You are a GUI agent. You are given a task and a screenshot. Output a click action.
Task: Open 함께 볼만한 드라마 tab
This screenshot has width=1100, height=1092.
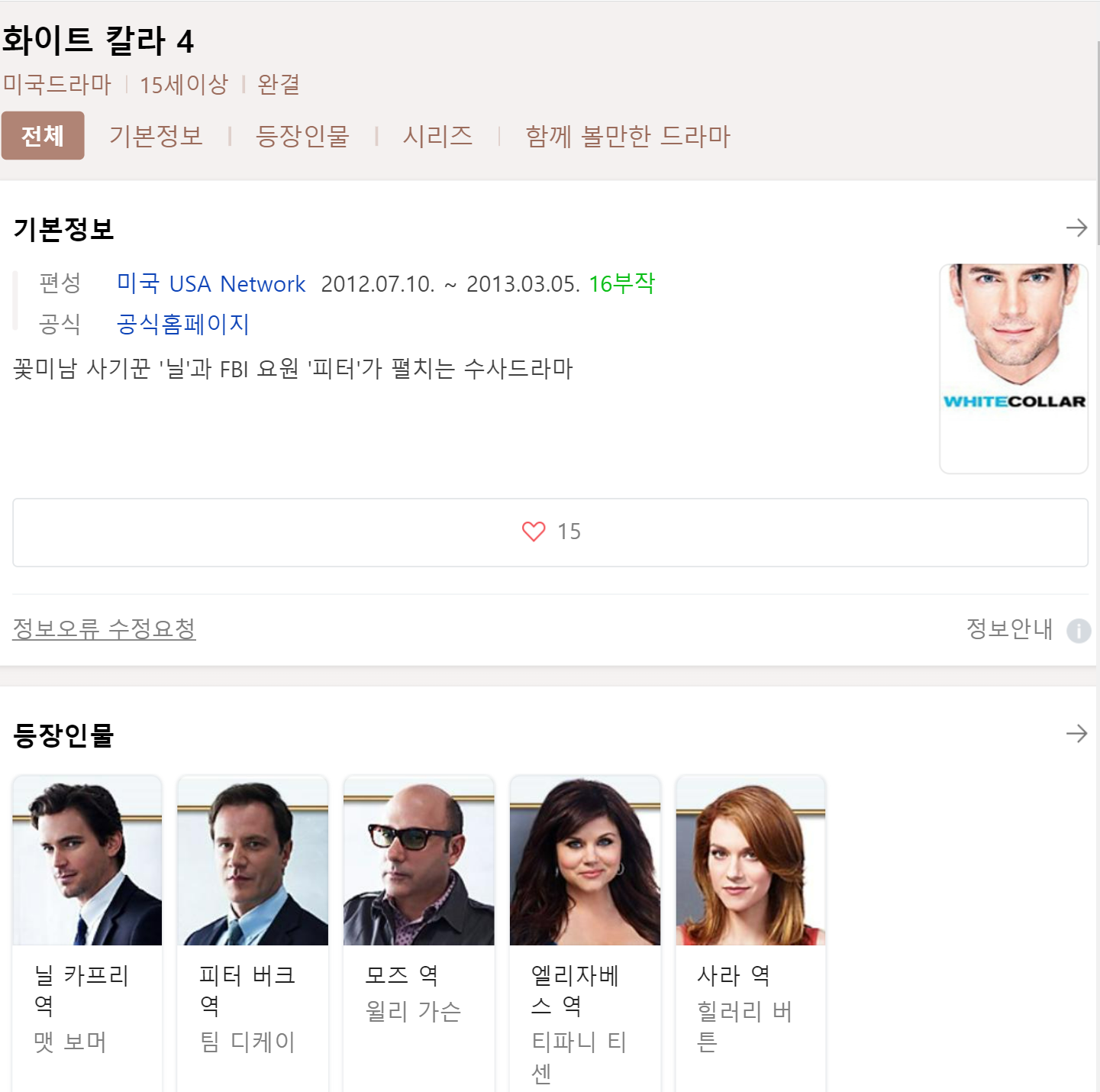point(628,136)
